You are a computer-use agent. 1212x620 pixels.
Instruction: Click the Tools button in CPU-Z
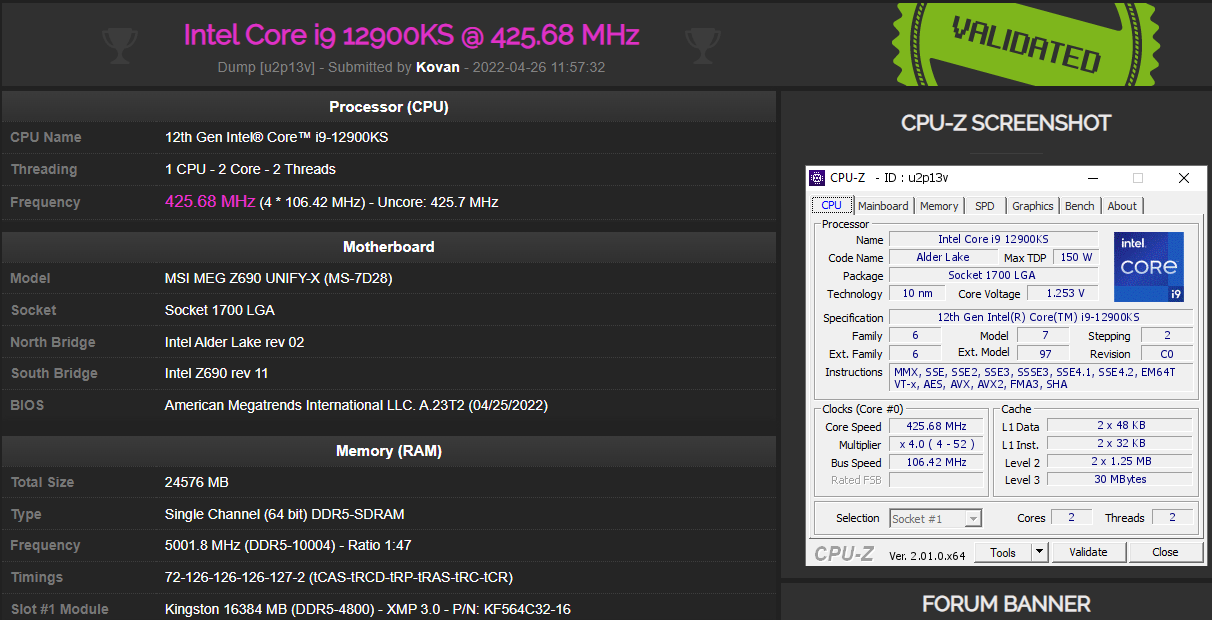pyautogui.click(x=1003, y=552)
